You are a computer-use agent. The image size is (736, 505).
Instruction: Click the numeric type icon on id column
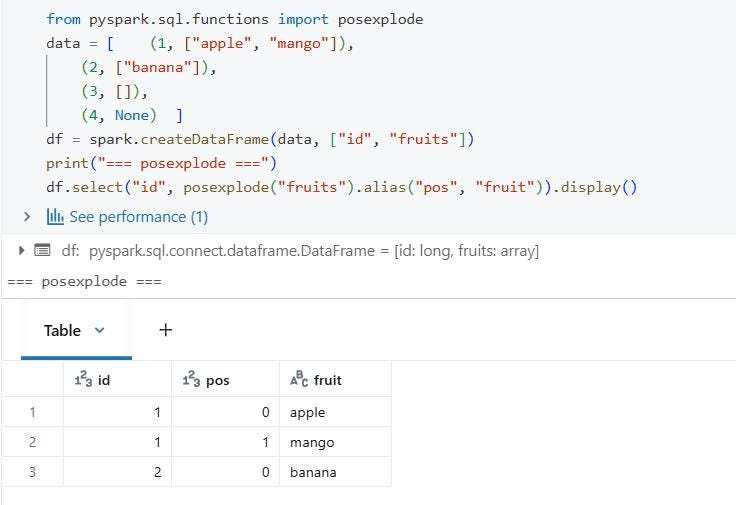coord(84,379)
